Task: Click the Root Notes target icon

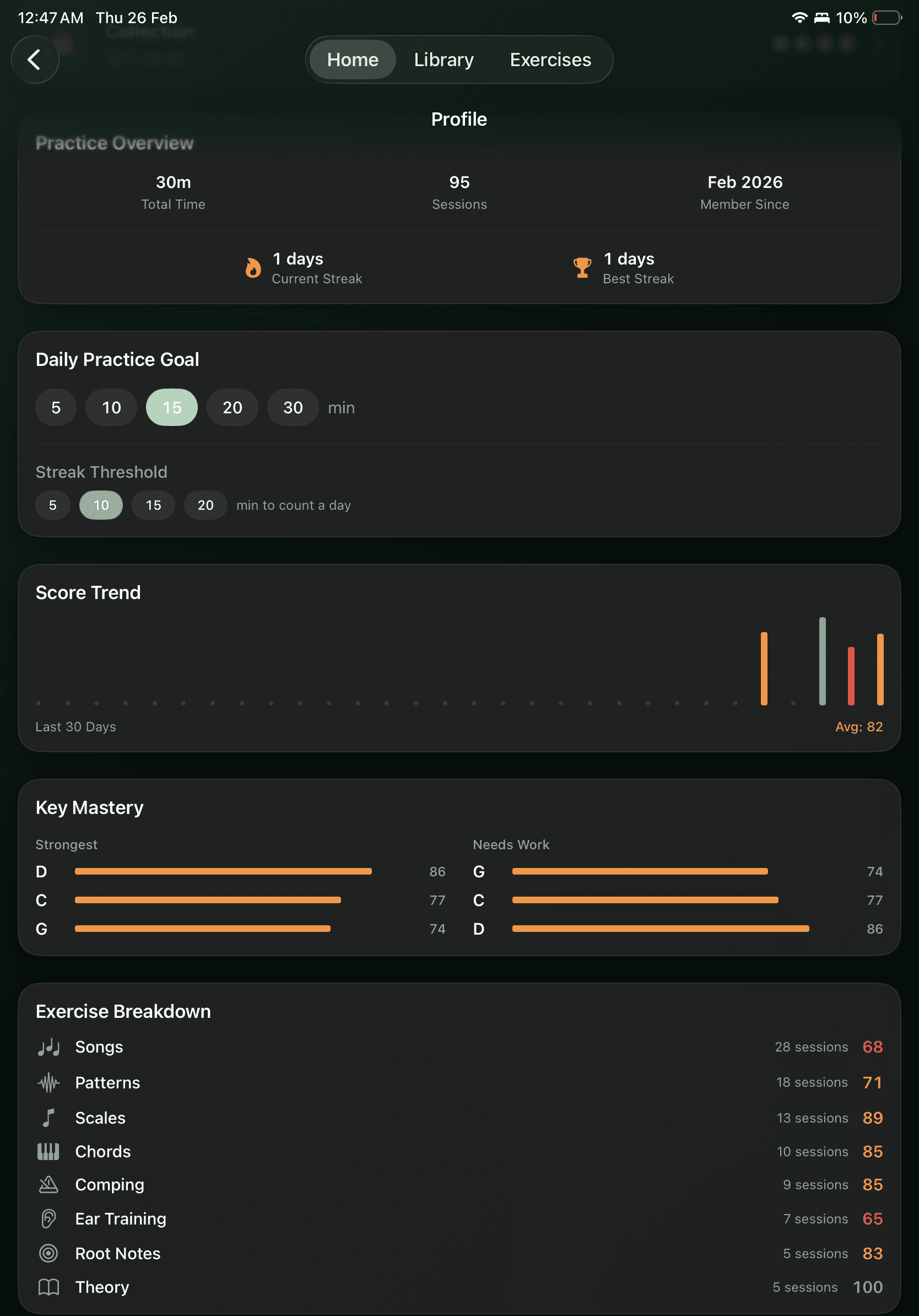Action: [x=48, y=1254]
